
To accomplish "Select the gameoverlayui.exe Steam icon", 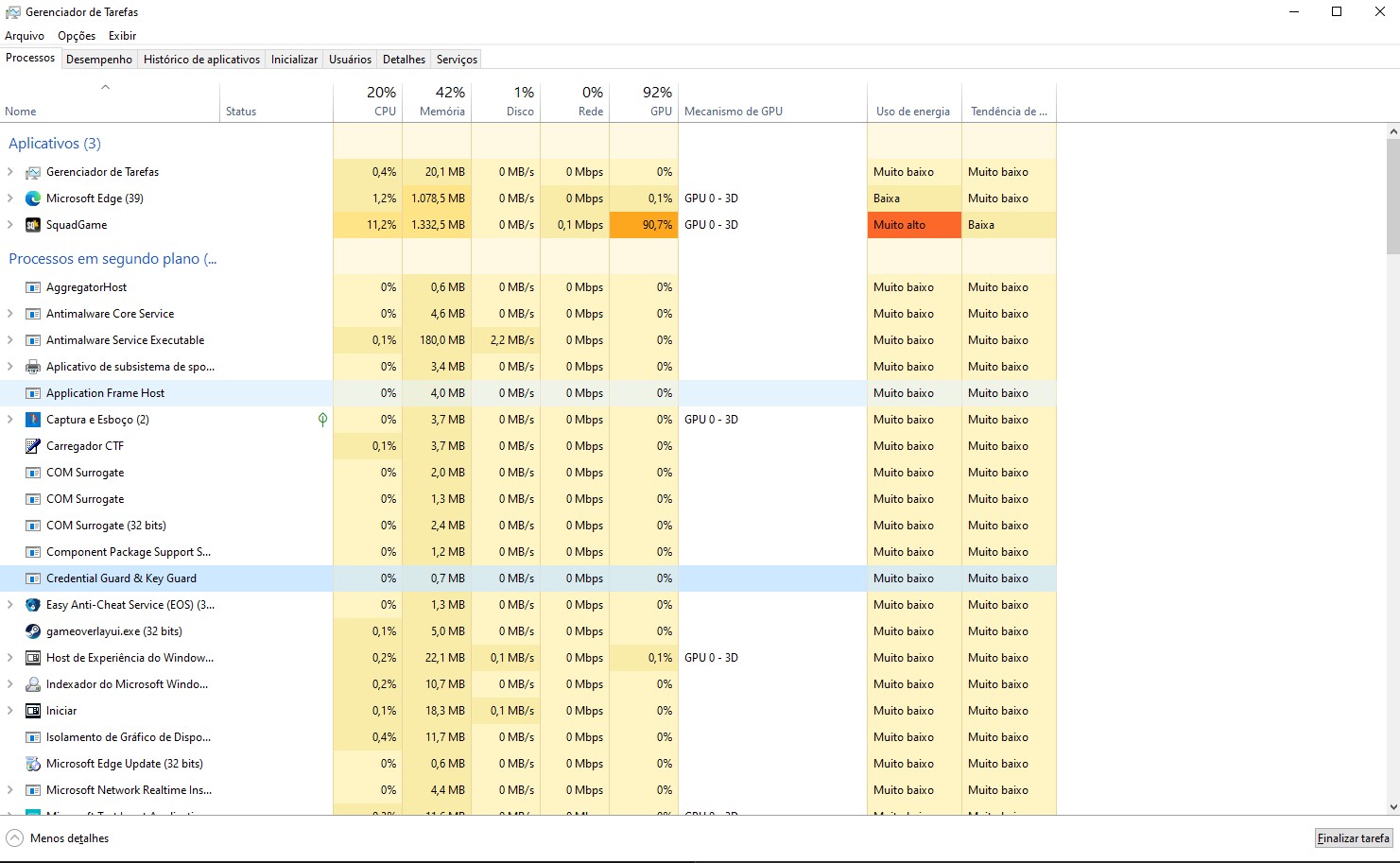I will [33, 630].
